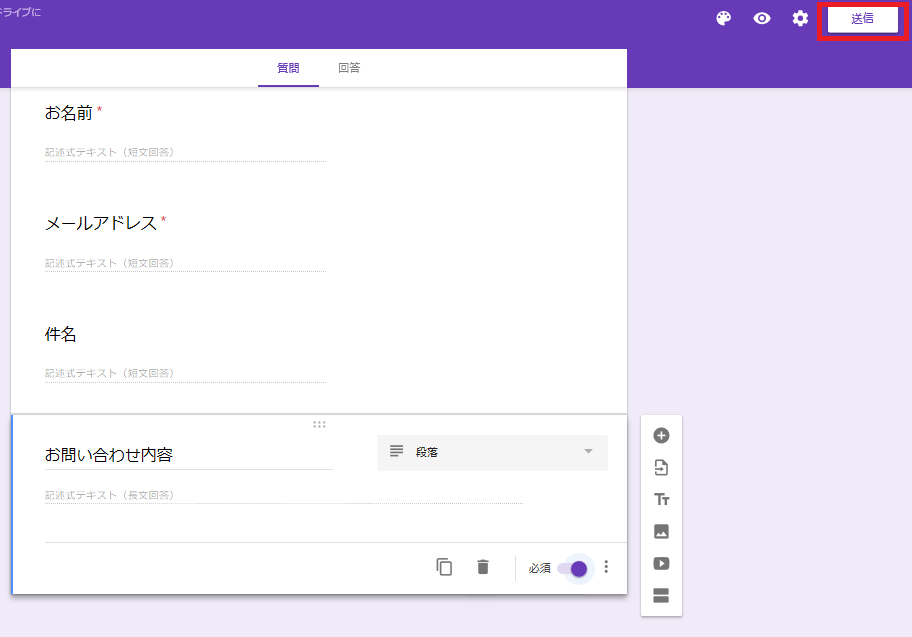Open the form settings gear
The image size is (912, 637).
tap(799, 18)
